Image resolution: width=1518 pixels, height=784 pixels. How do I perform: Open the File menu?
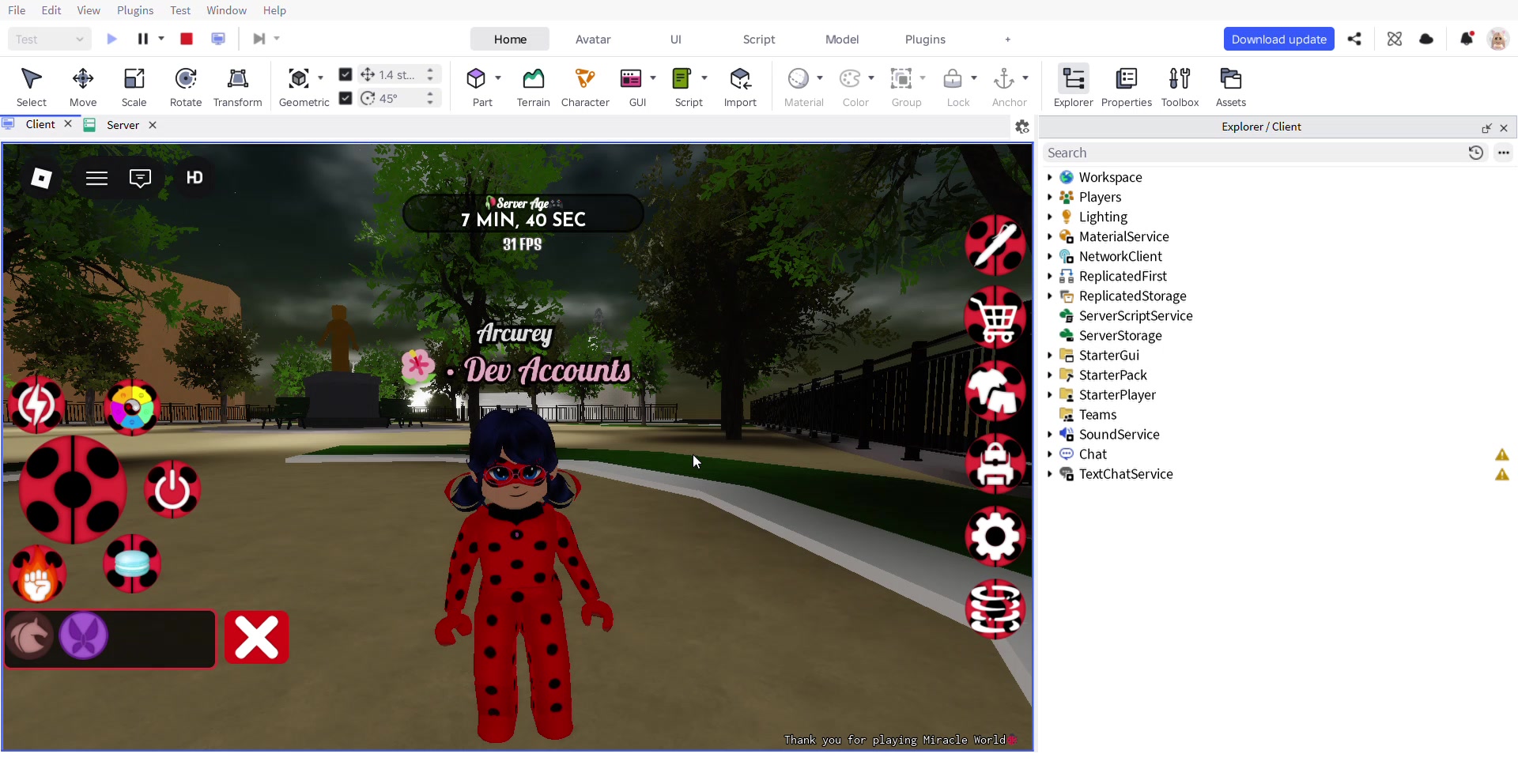17,10
